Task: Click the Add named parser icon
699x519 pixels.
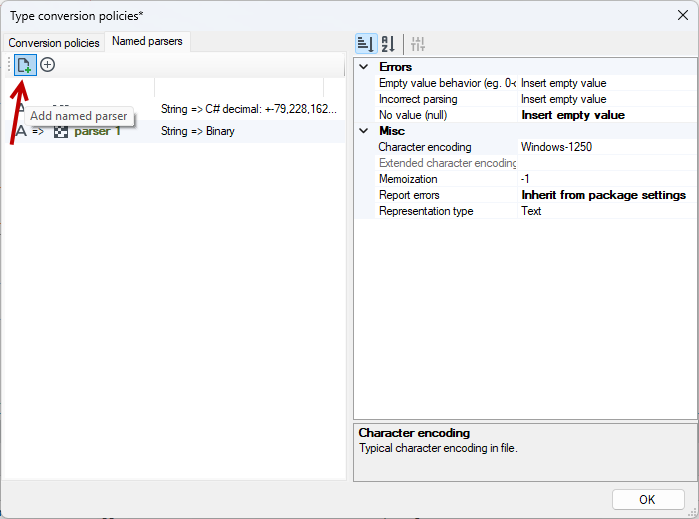Action: (x=25, y=65)
